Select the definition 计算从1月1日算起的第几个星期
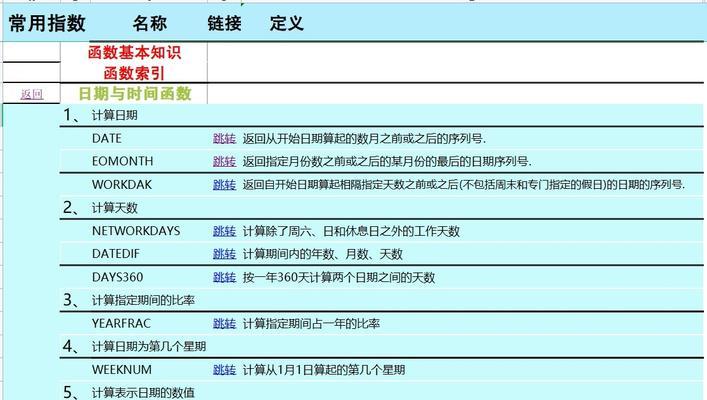 point(324,370)
